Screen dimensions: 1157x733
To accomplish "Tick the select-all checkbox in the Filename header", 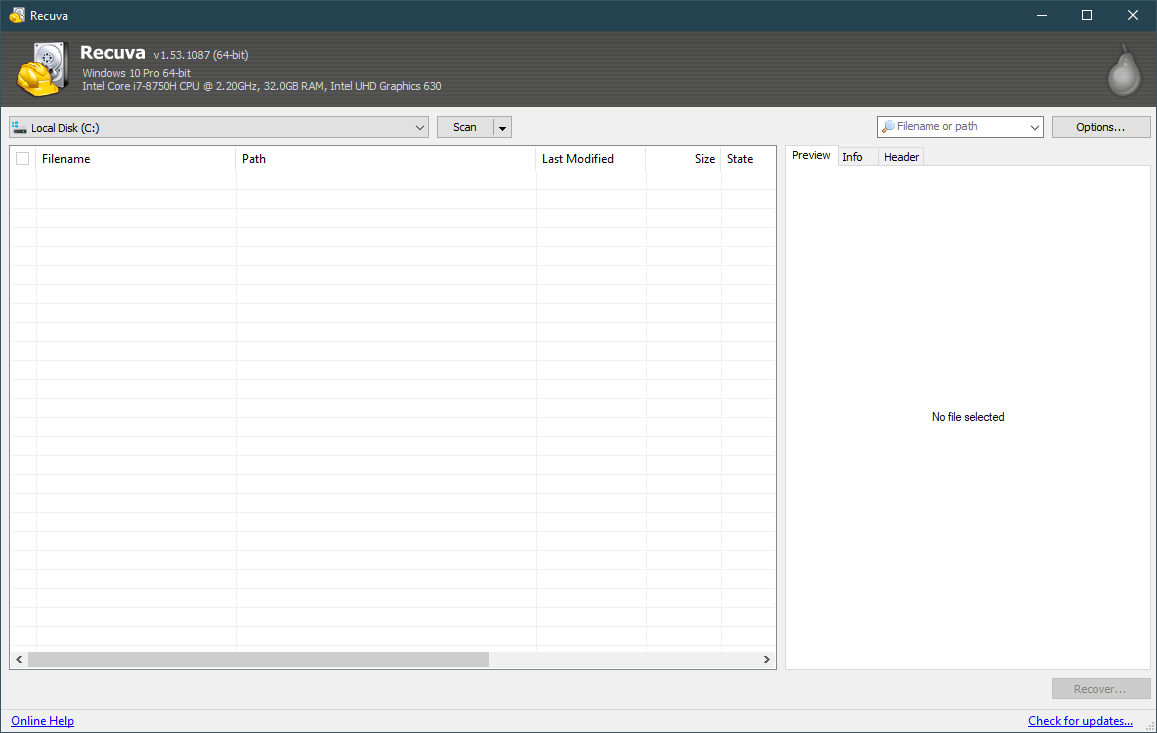I will 23,159.
